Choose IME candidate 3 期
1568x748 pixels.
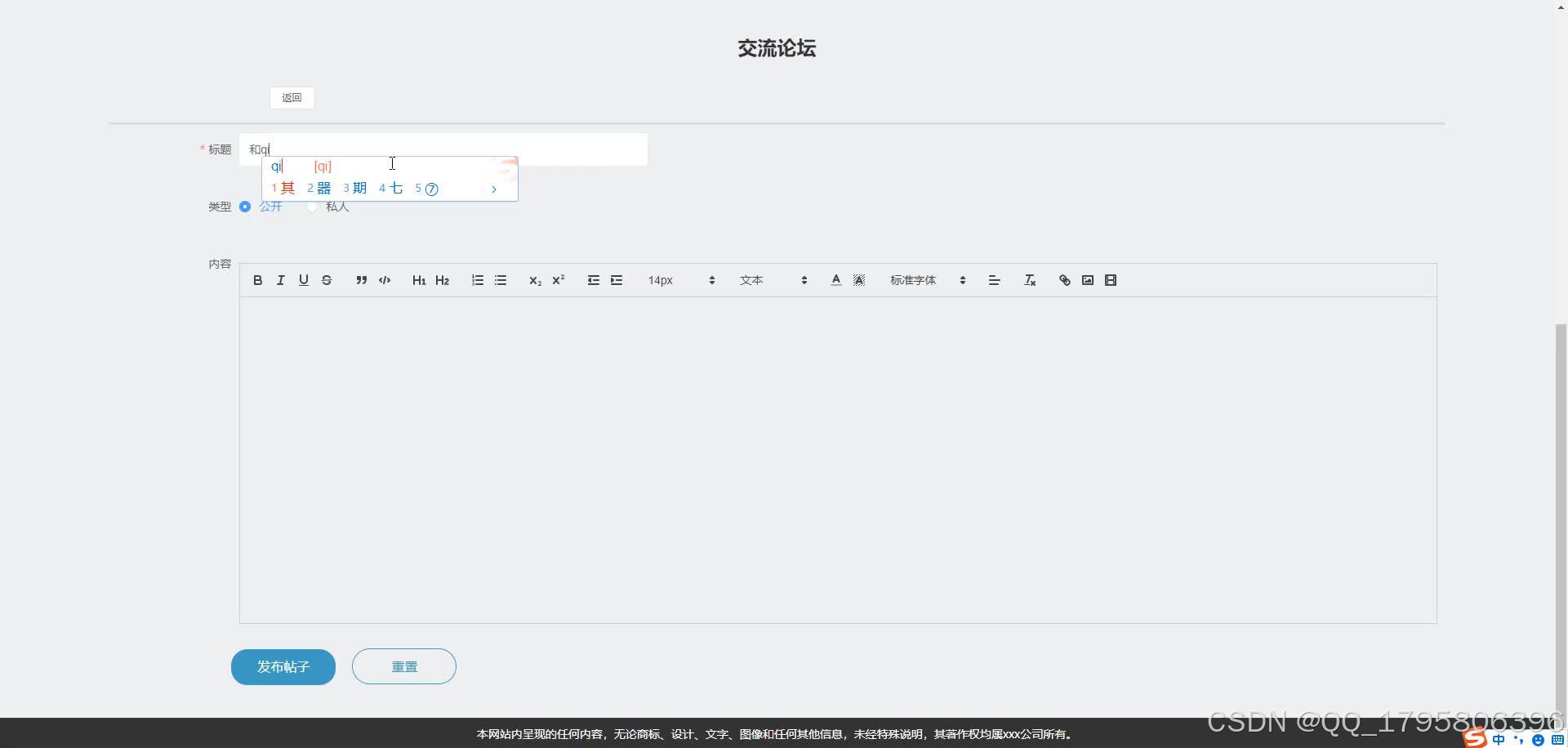[x=354, y=188]
